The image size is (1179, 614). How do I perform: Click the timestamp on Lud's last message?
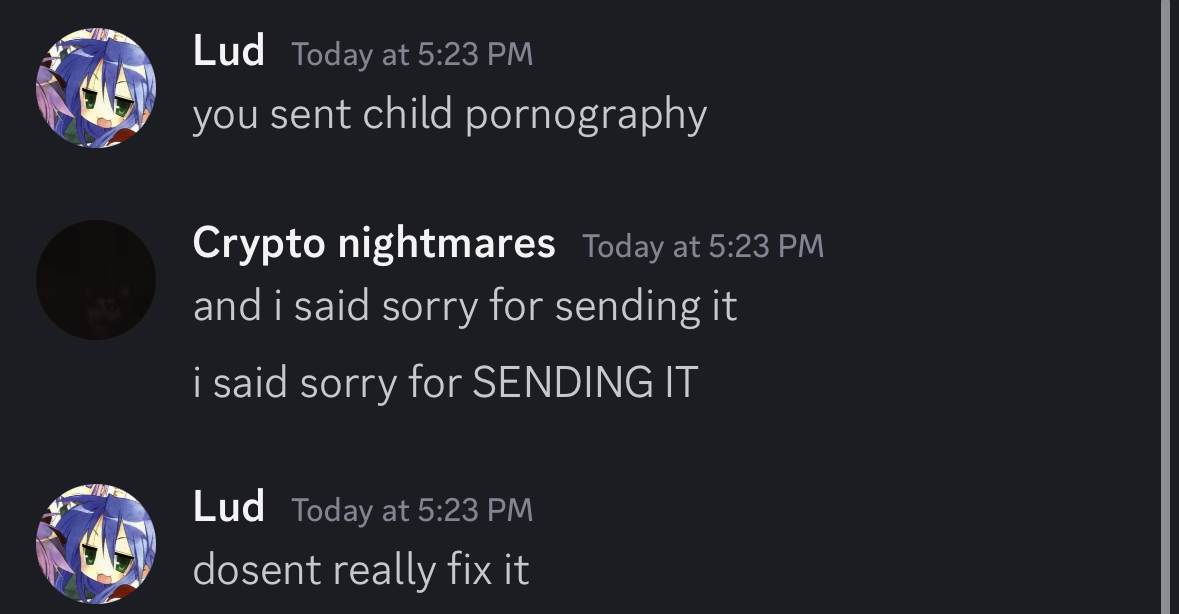click(412, 510)
